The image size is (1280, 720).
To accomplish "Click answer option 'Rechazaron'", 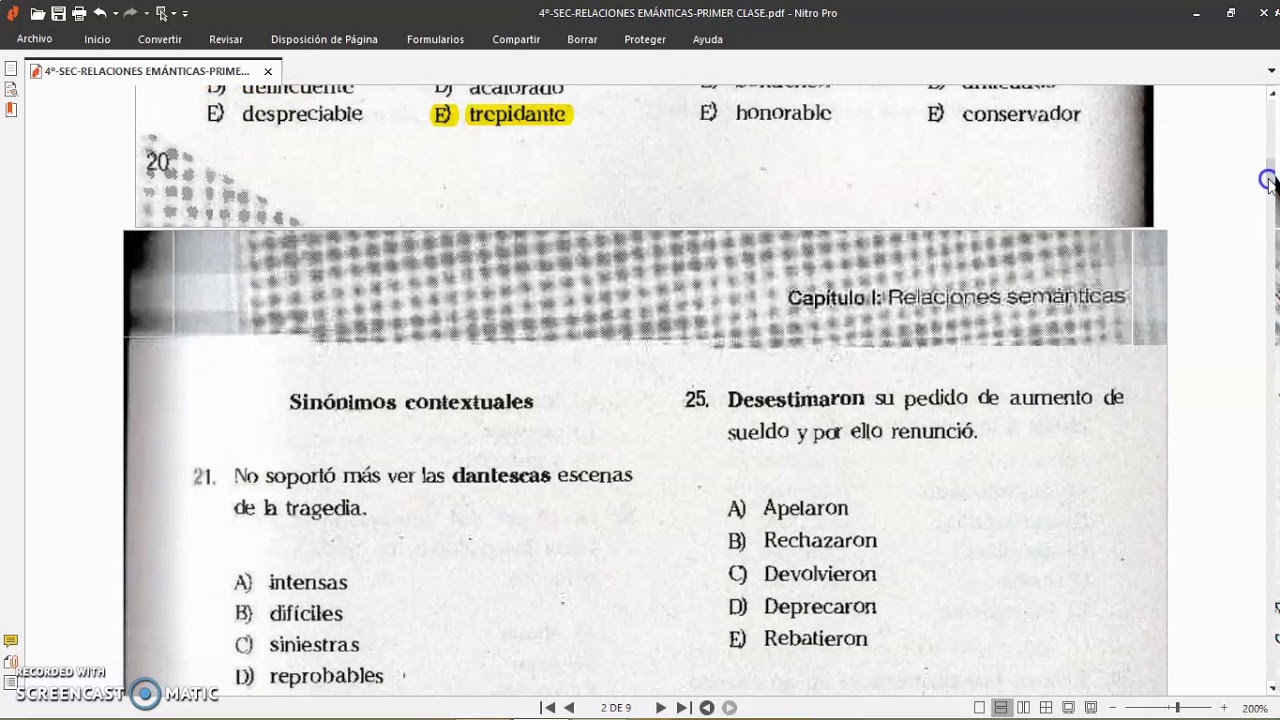I will [820, 541].
